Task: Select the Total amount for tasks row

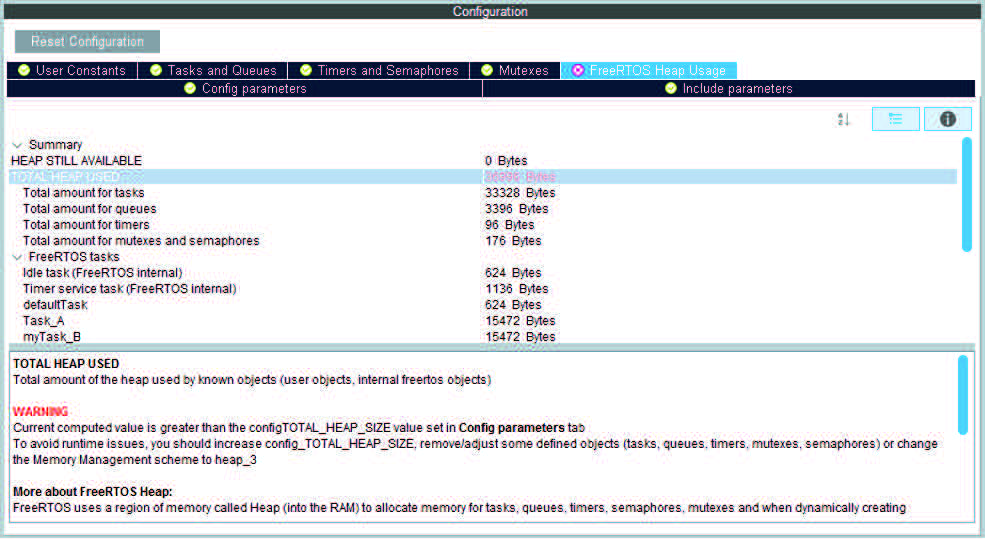Action: click(483, 193)
